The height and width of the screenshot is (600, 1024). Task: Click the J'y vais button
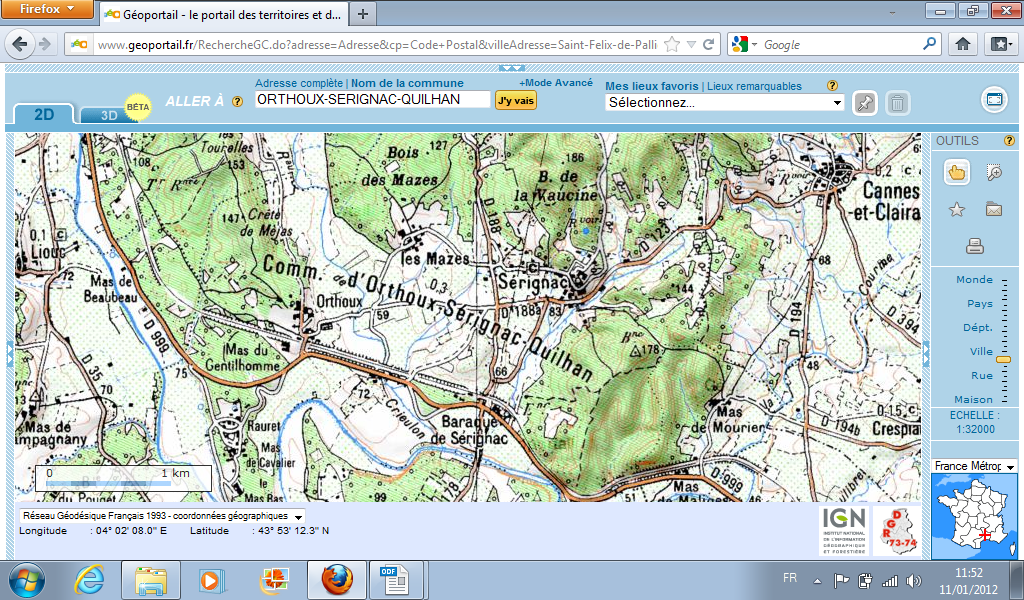pos(516,100)
